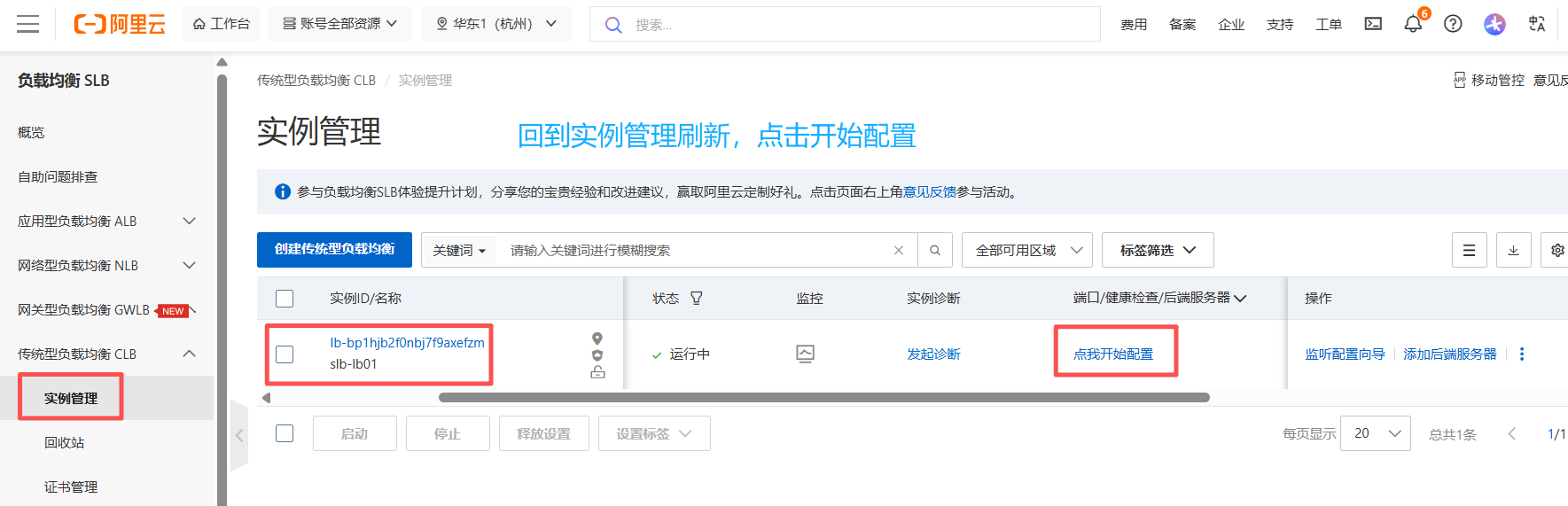
Task: Switch language with the translate icon
Action: (x=1537, y=24)
